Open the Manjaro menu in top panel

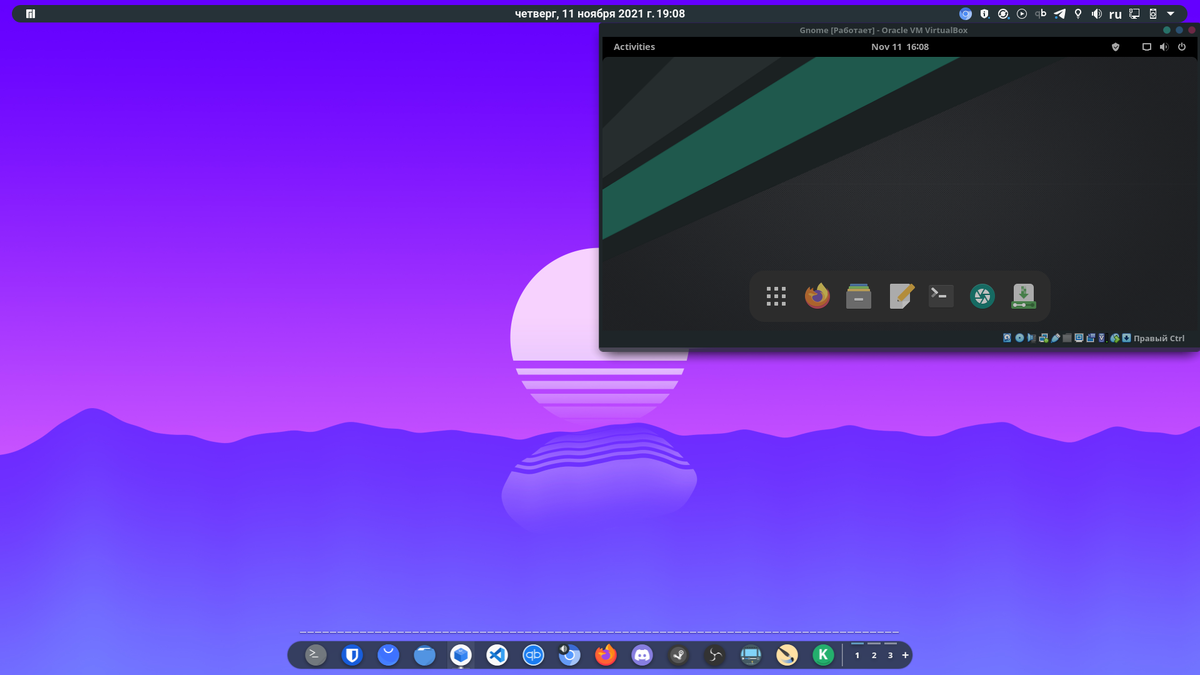[31, 14]
